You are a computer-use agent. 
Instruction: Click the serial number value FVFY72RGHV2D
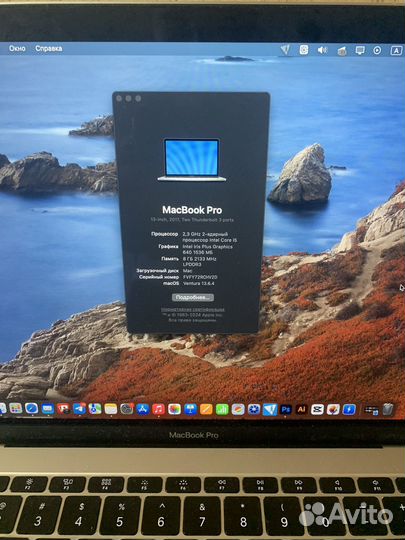coord(200,277)
